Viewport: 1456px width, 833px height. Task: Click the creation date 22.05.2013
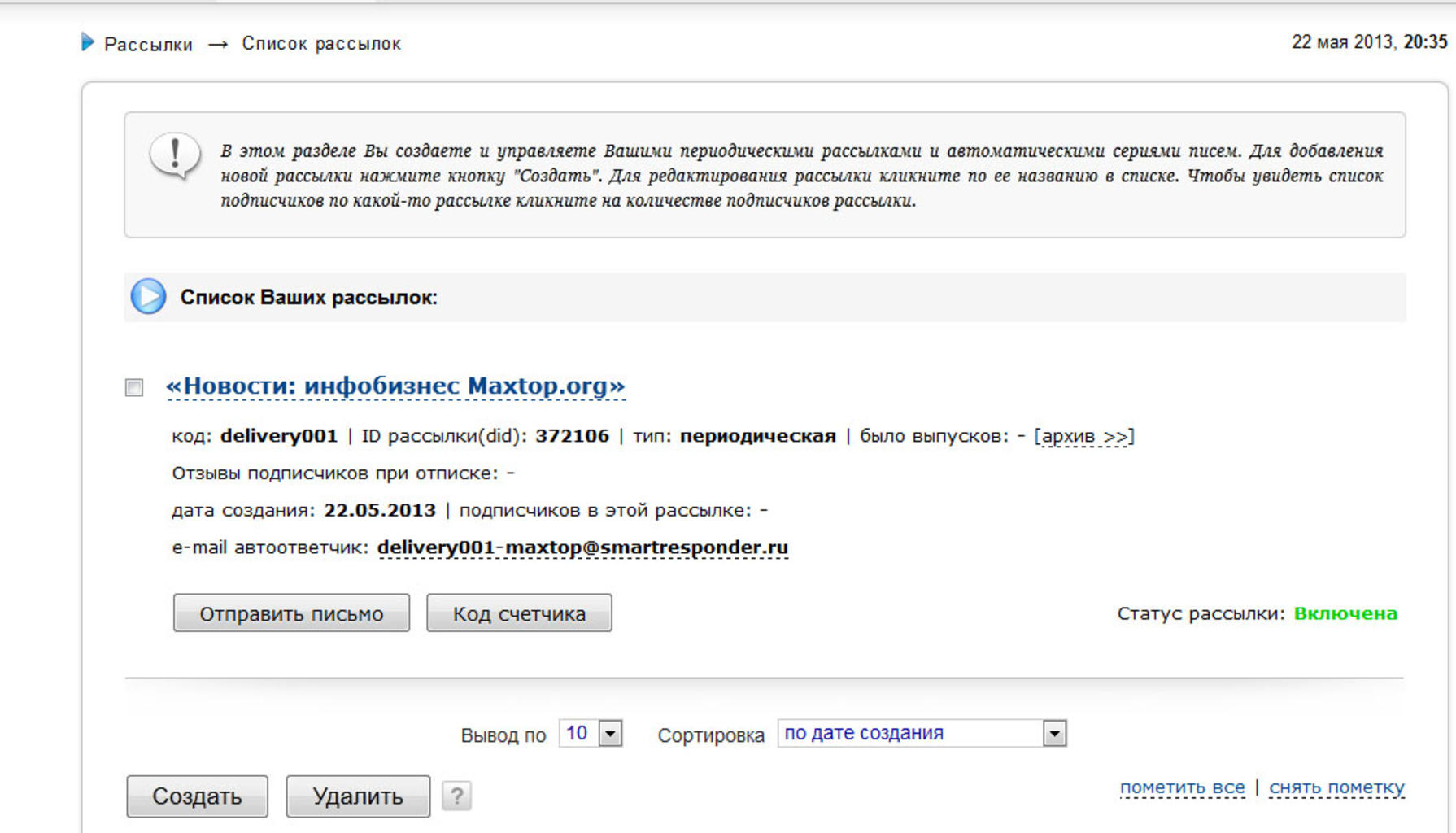pos(380,510)
